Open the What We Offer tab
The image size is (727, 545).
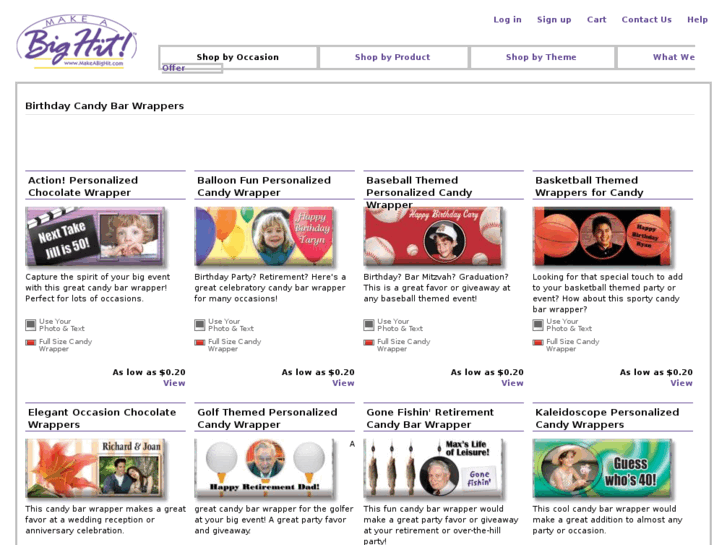[674, 57]
